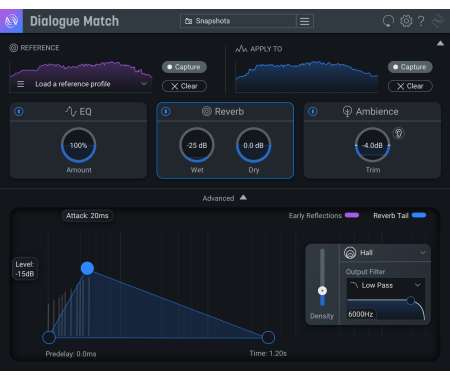Toggle the EQ module power button
The image size is (450, 380).
coord(19,111)
